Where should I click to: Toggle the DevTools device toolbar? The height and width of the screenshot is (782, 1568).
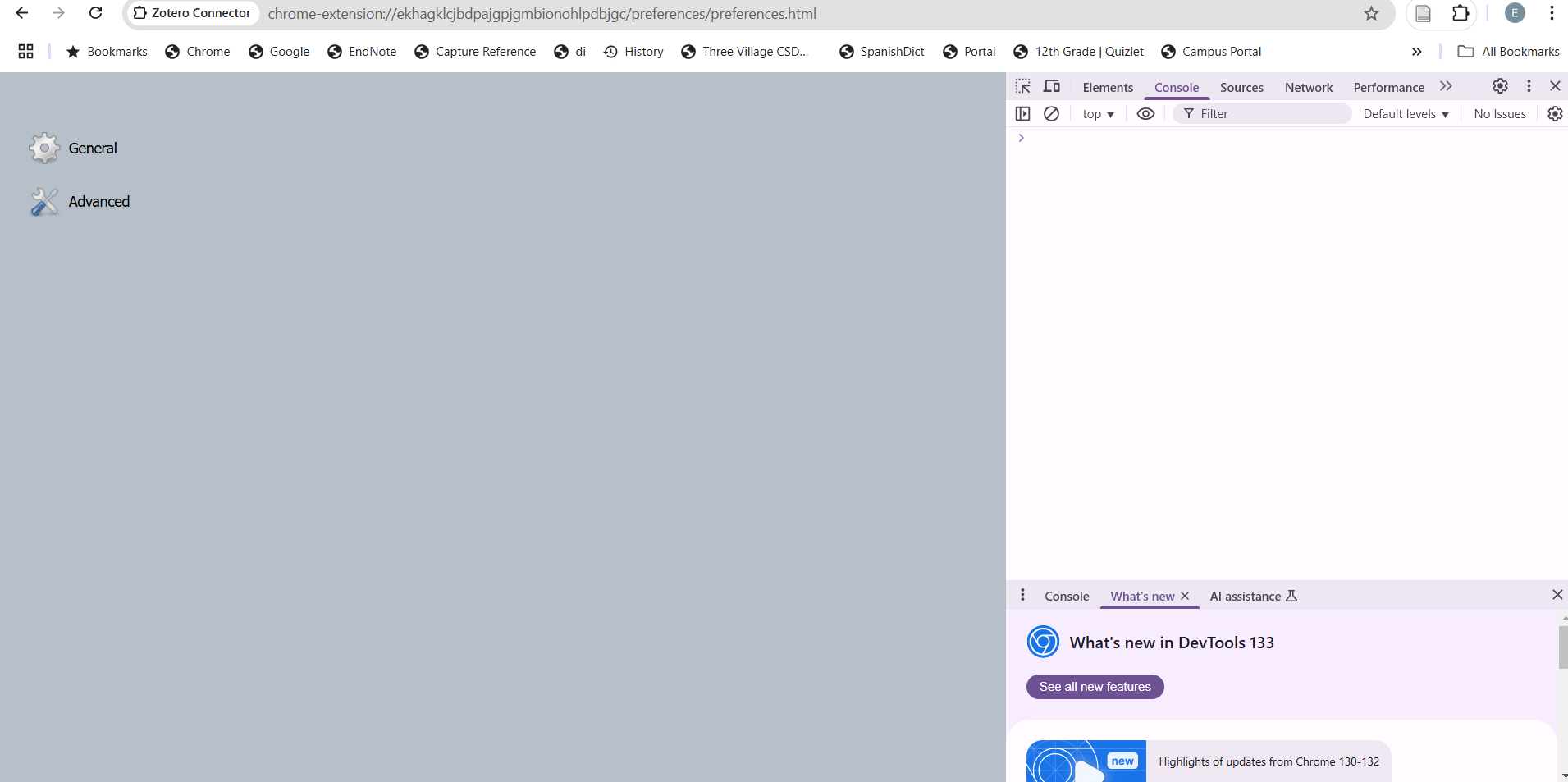pyautogui.click(x=1052, y=87)
